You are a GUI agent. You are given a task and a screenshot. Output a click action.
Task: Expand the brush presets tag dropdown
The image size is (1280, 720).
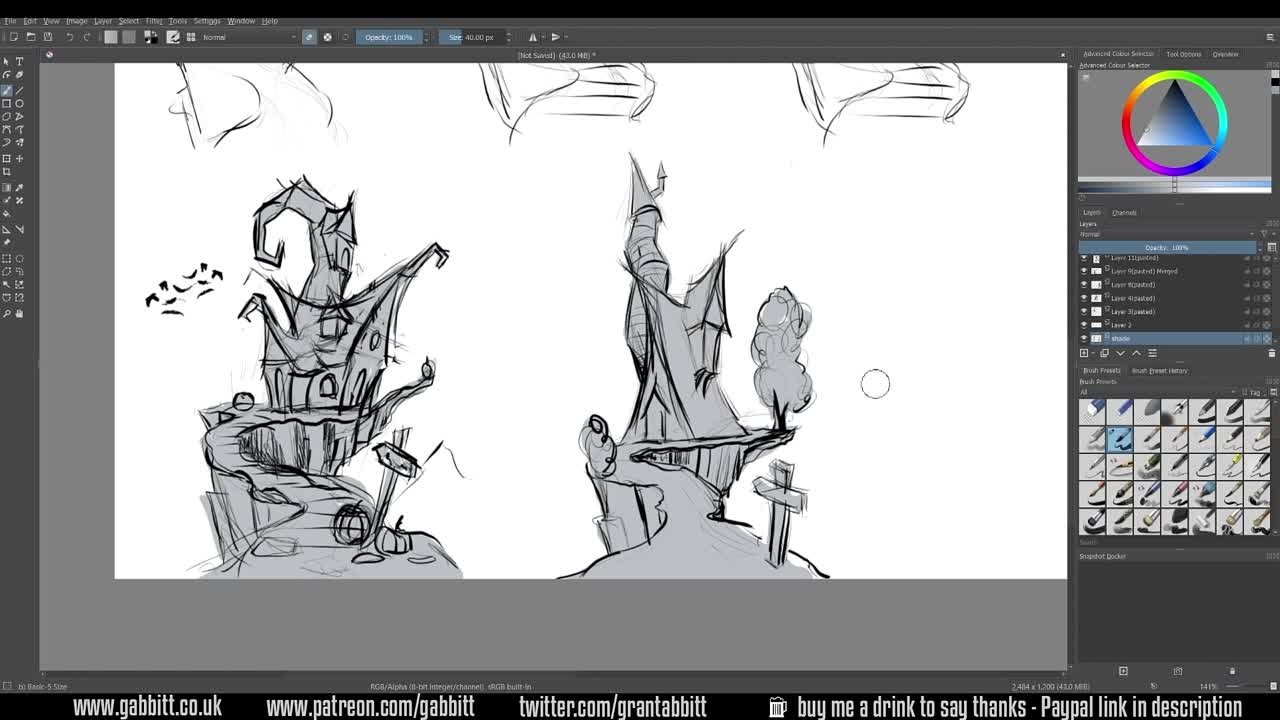click(x=1255, y=392)
